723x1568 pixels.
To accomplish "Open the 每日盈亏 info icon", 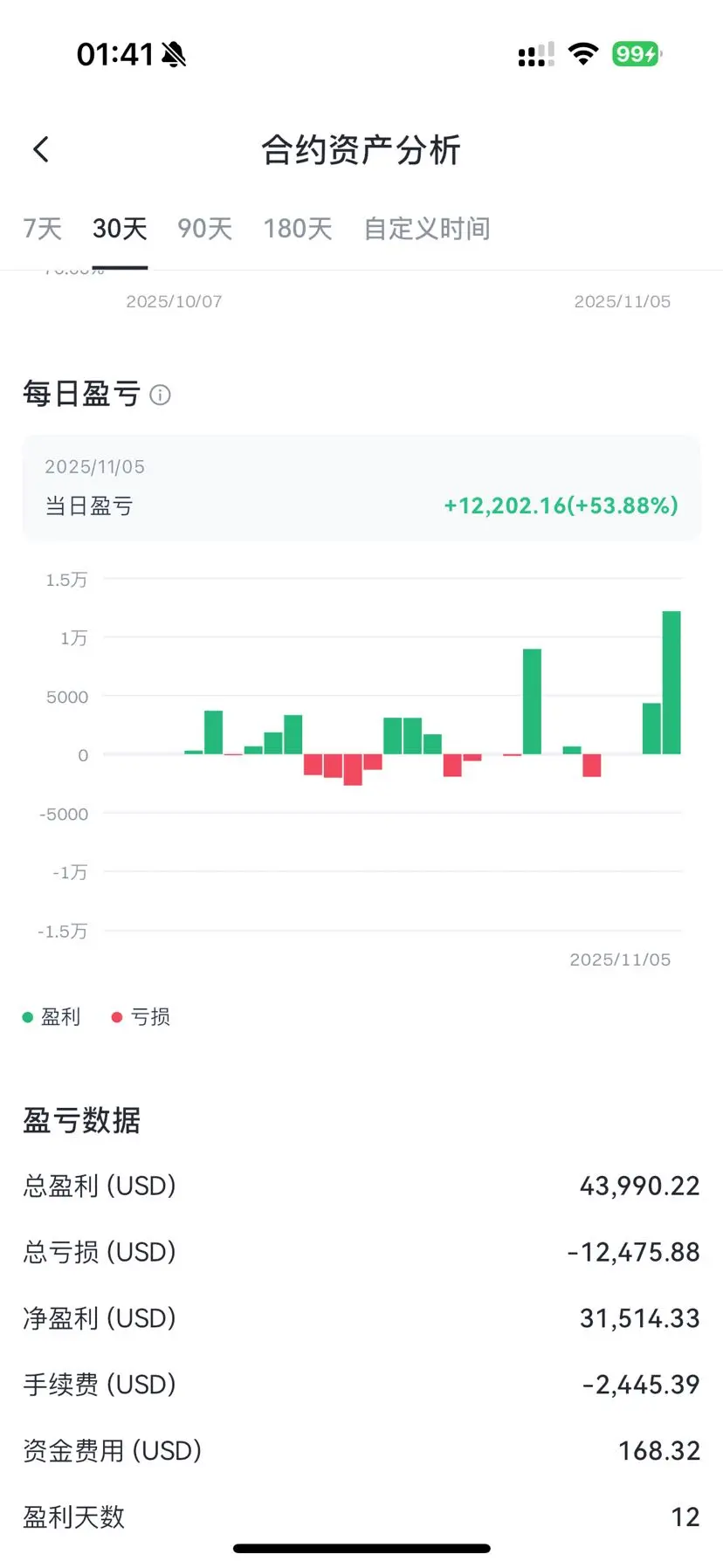I will pos(160,395).
